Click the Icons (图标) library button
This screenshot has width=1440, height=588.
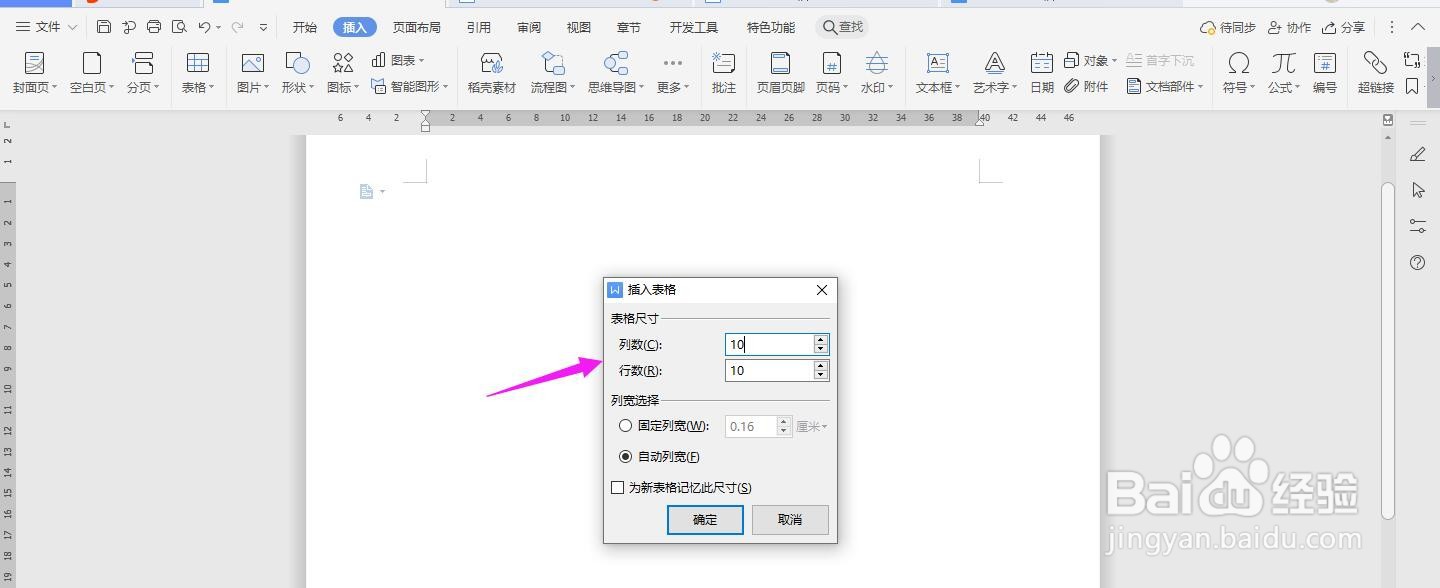click(343, 73)
